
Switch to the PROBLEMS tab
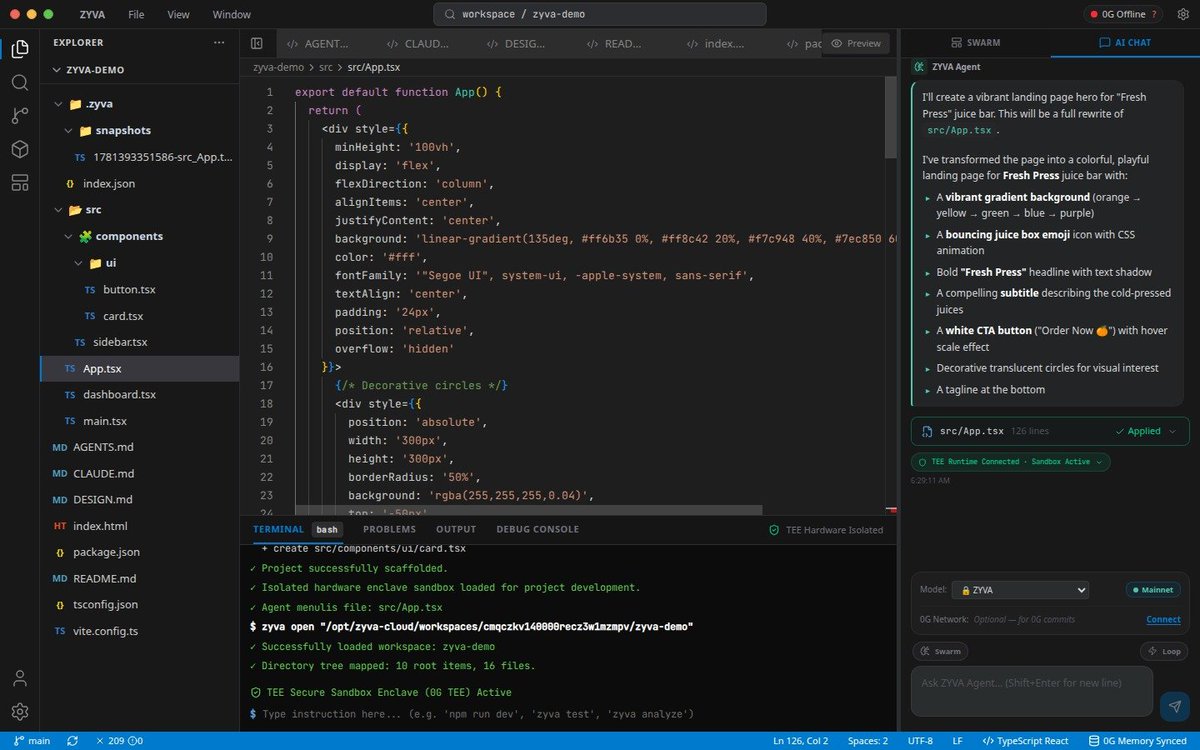click(x=389, y=529)
